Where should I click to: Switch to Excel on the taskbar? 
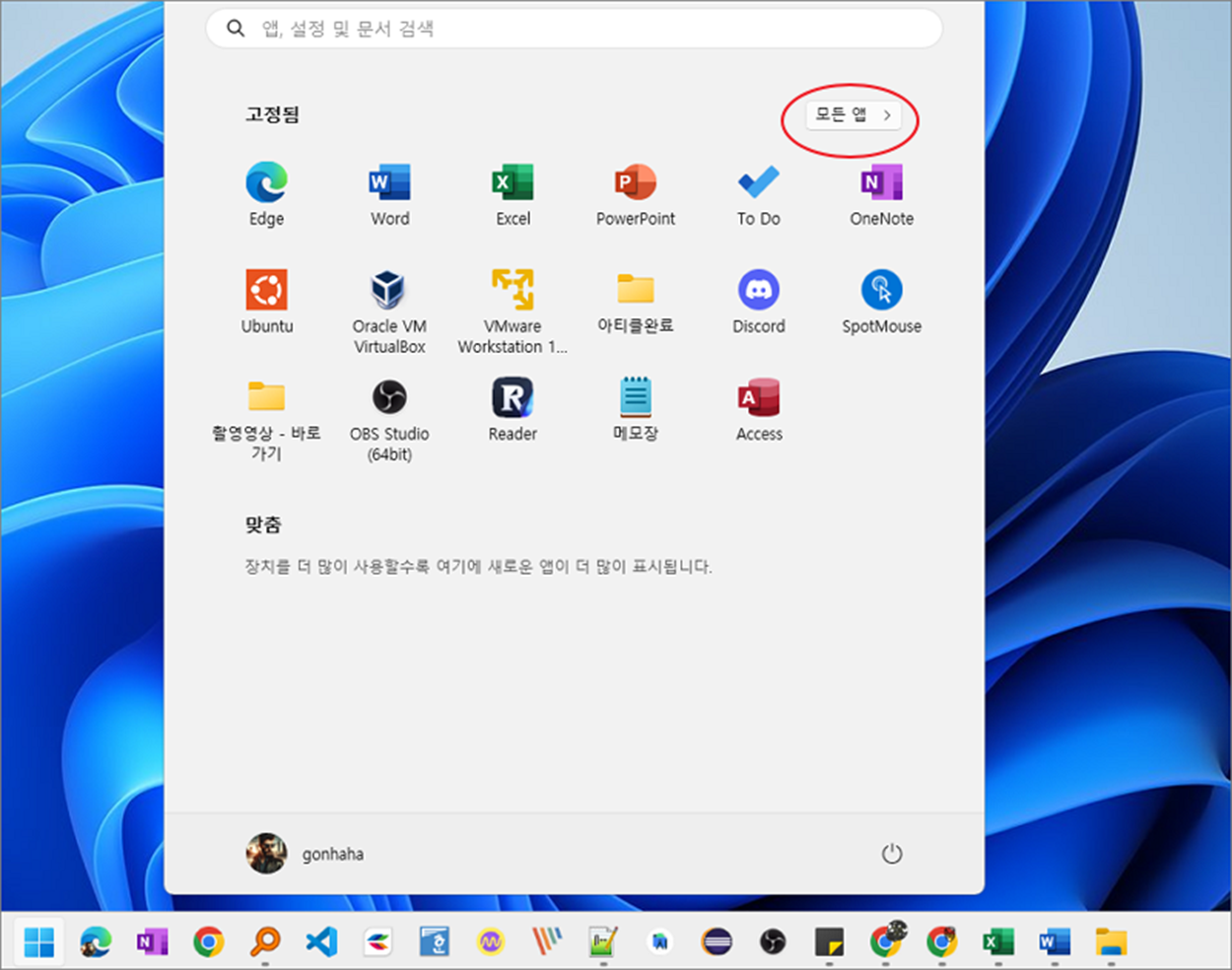pyautogui.click(x=998, y=942)
